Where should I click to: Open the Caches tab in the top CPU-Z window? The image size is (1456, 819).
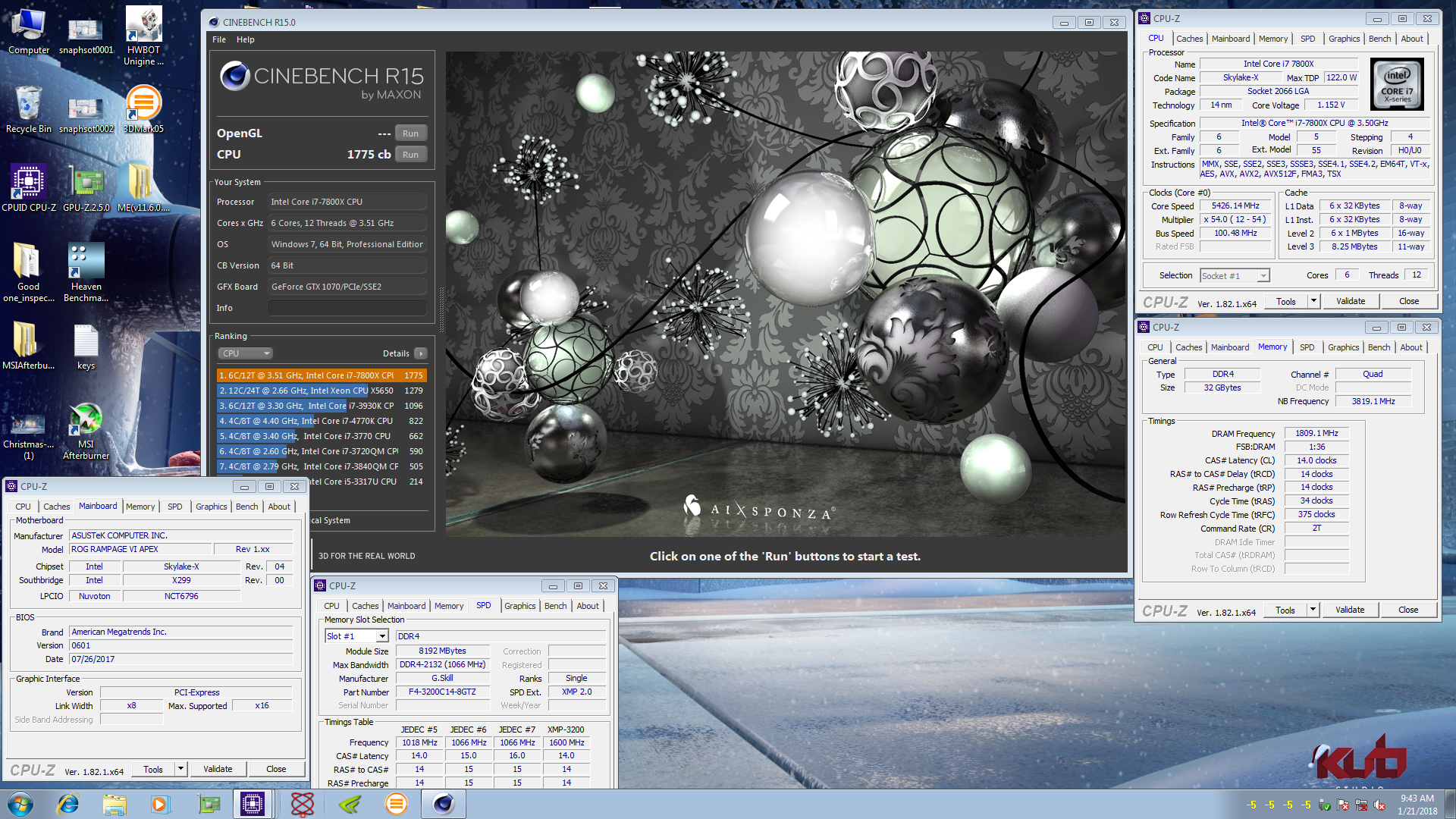point(1189,39)
